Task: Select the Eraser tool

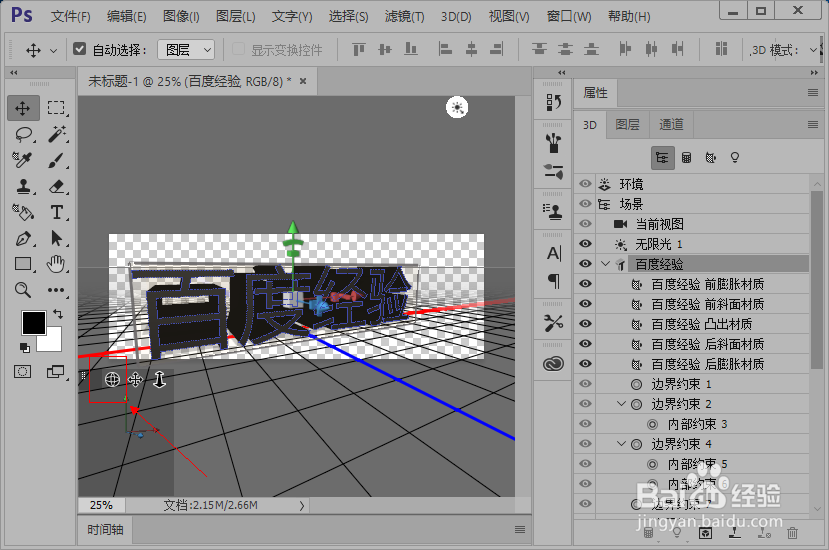Action: 56,186
